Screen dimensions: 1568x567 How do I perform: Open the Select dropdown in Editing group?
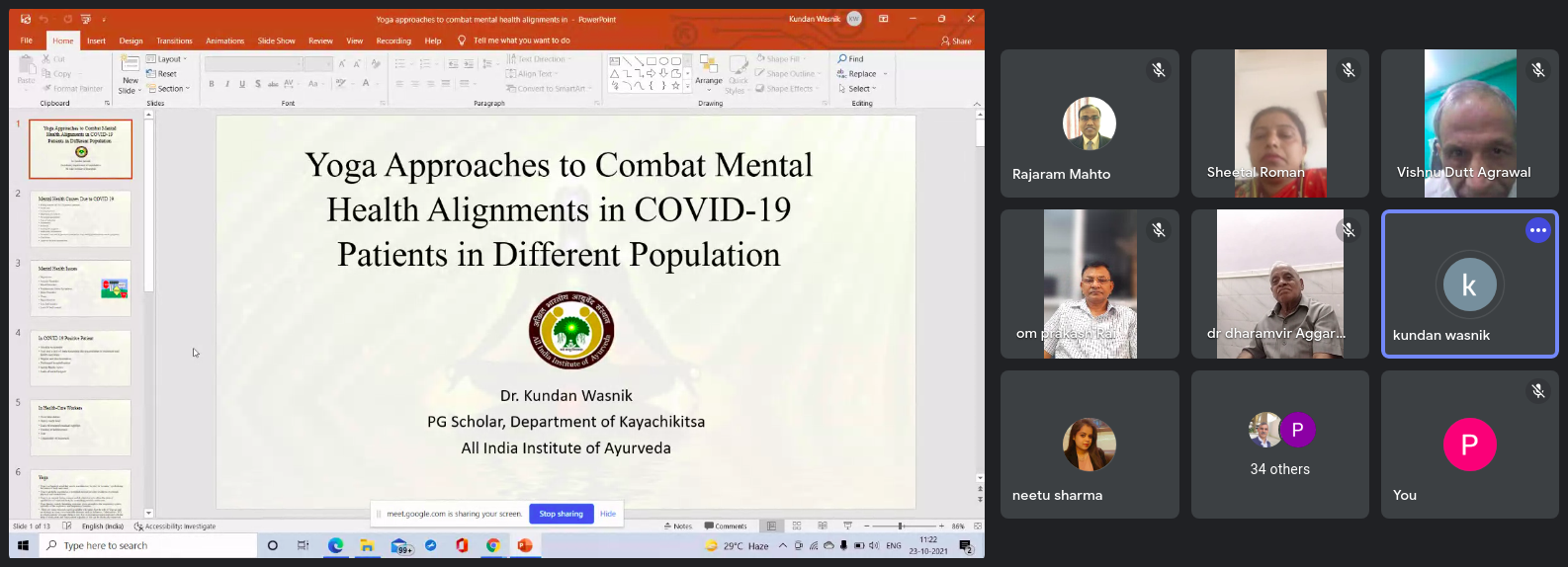(857, 89)
